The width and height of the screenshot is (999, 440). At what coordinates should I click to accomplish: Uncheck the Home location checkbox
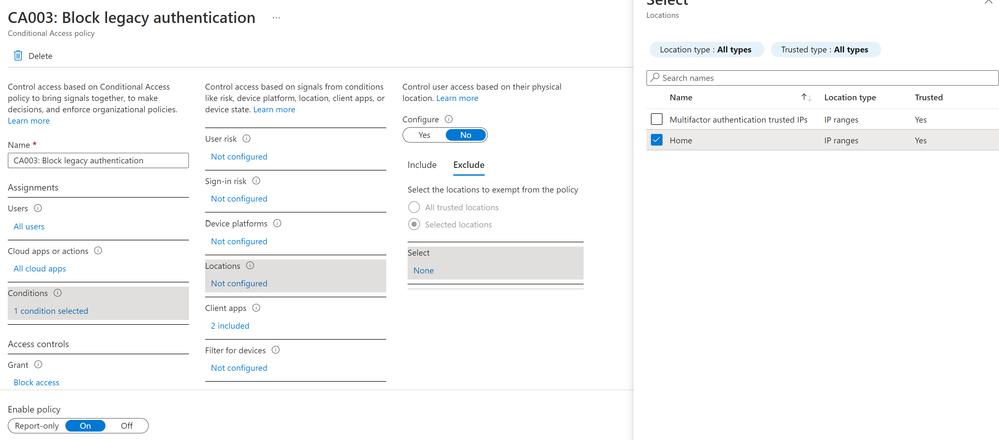pyautogui.click(x=657, y=141)
